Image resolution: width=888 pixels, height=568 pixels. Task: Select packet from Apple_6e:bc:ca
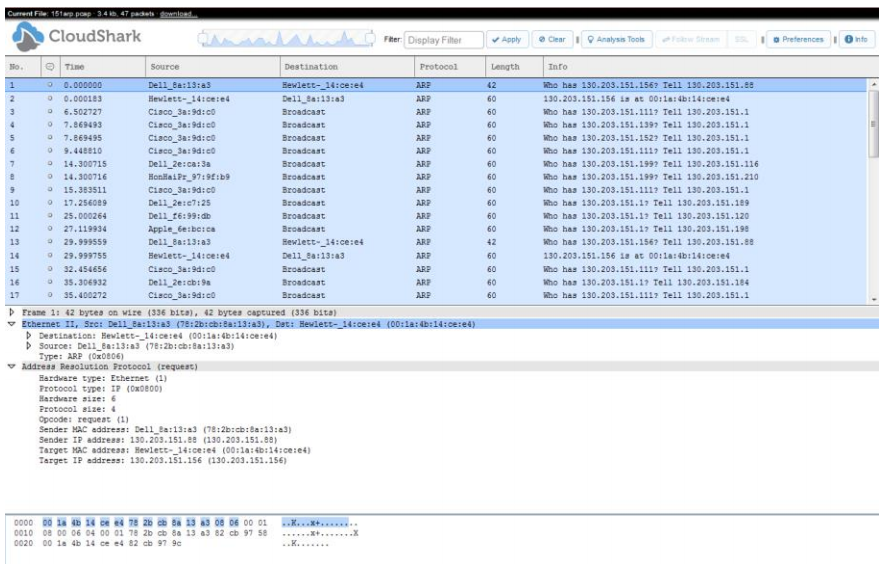click(436, 229)
